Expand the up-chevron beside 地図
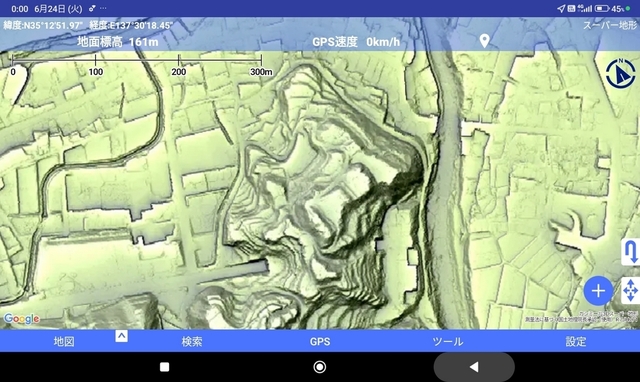This screenshot has height=382, width=640. [x=121, y=336]
